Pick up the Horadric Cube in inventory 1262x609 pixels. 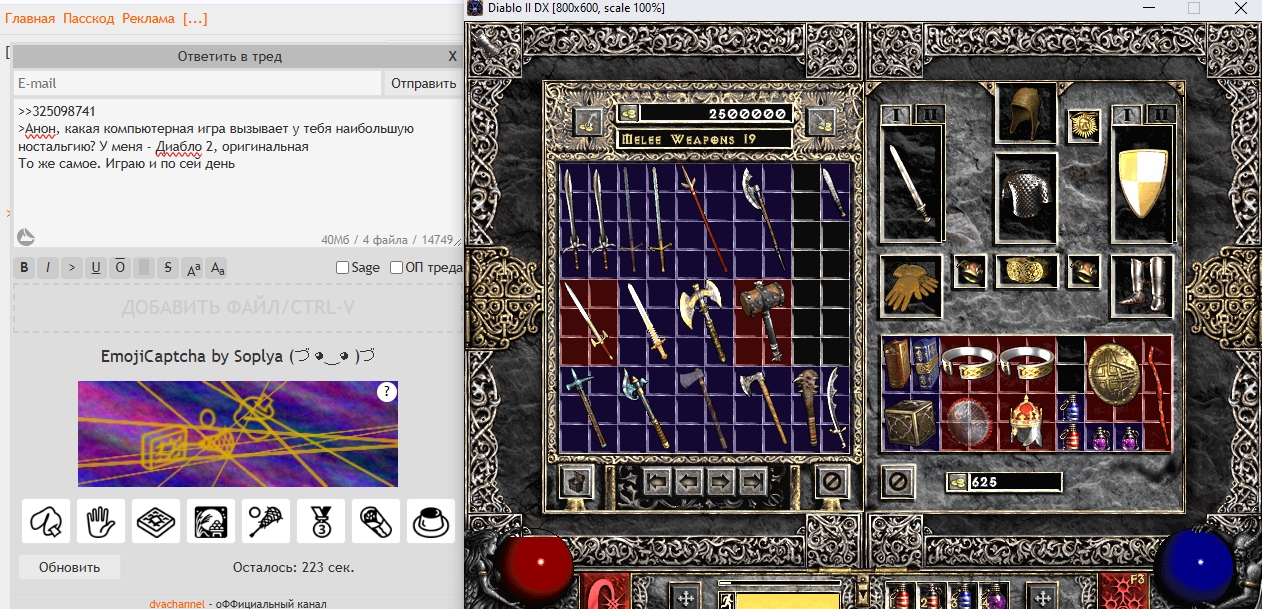(910, 421)
